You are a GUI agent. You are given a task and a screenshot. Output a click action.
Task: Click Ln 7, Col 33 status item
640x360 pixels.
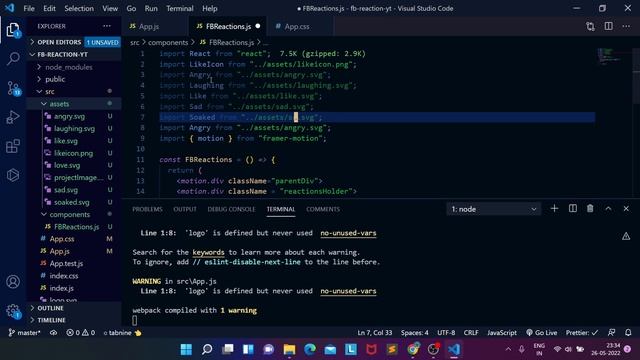point(375,333)
